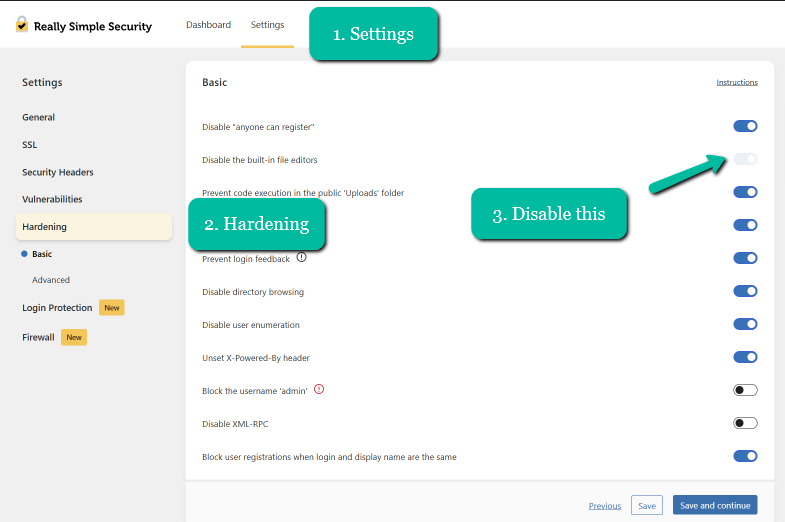Image resolution: width=785 pixels, height=522 pixels.
Task: Turn off Disable directory browsing switch
Action: click(x=745, y=291)
